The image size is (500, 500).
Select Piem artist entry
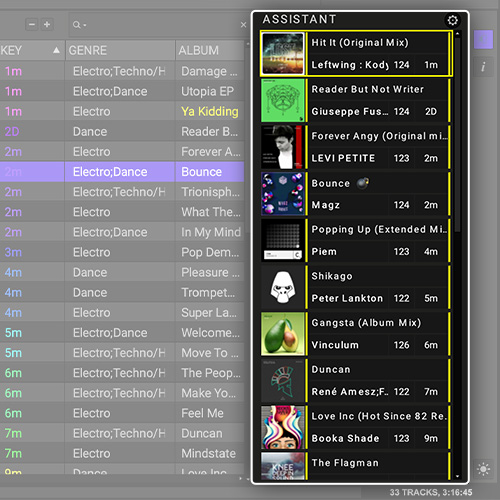coord(324,252)
